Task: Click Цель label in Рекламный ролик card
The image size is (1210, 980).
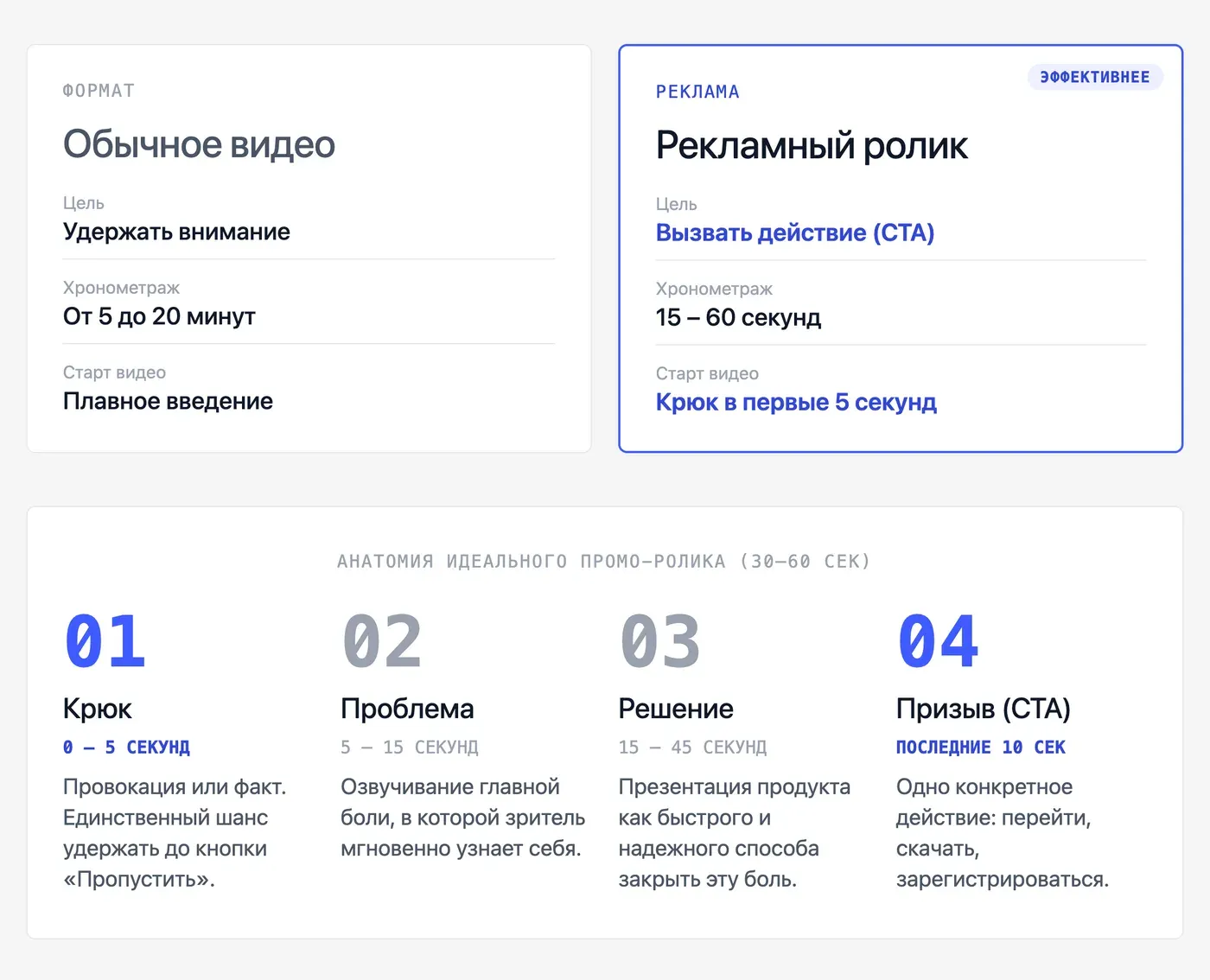Action: click(x=676, y=204)
